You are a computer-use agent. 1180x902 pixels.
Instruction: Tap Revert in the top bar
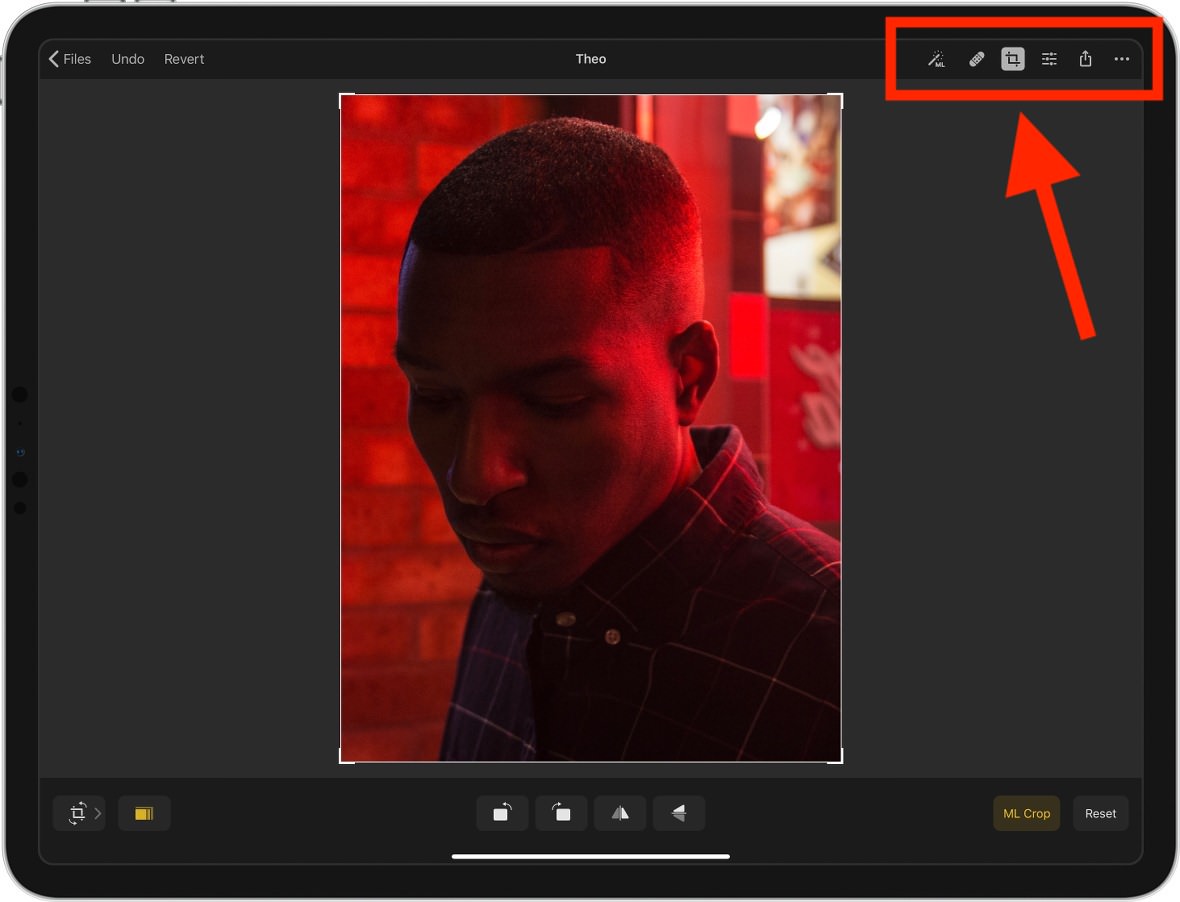[184, 60]
